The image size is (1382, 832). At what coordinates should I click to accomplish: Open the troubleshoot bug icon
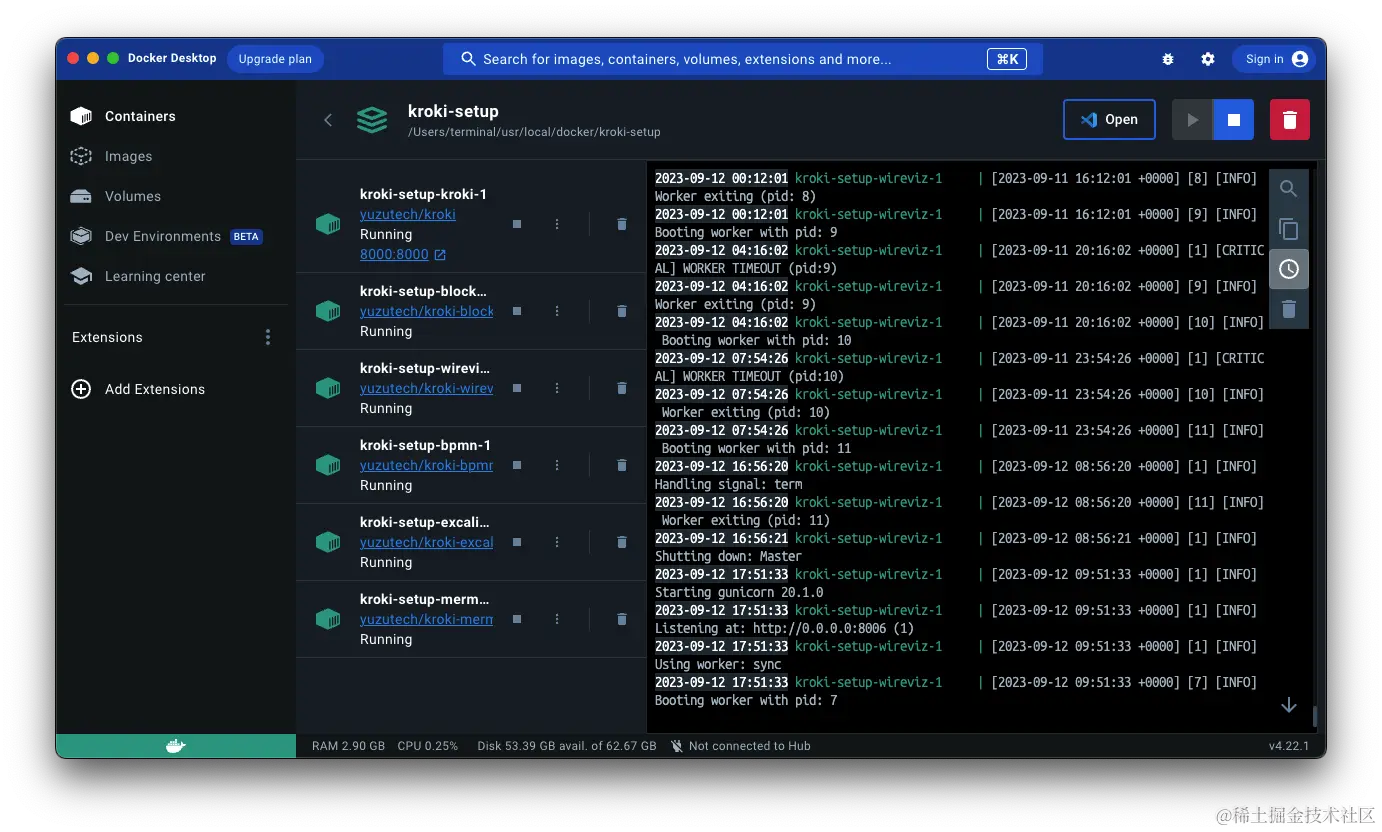(x=1168, y=59)
